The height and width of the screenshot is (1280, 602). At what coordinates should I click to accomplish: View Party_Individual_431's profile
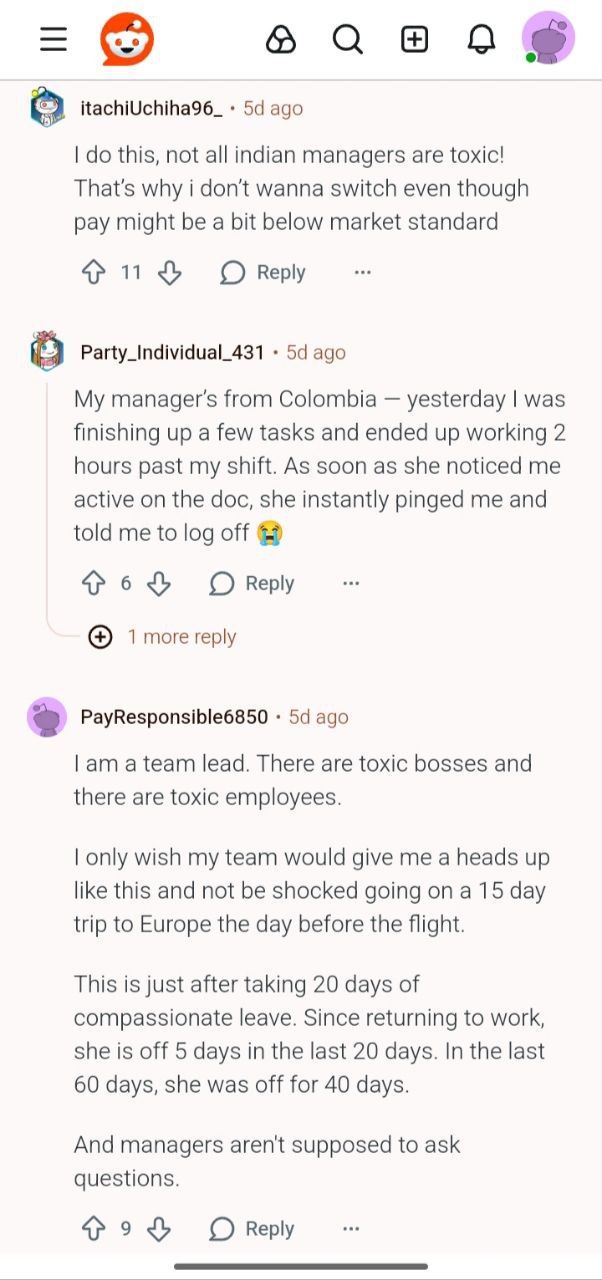pyautogui.click(x=173, y=352)
